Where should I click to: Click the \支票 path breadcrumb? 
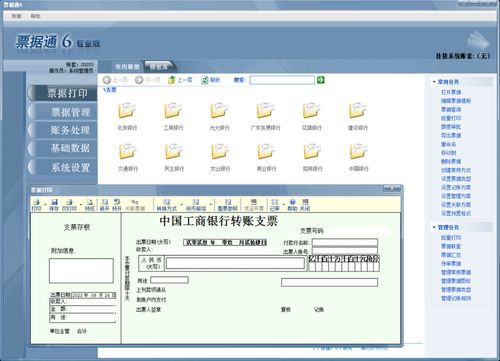tap(110, 90)
